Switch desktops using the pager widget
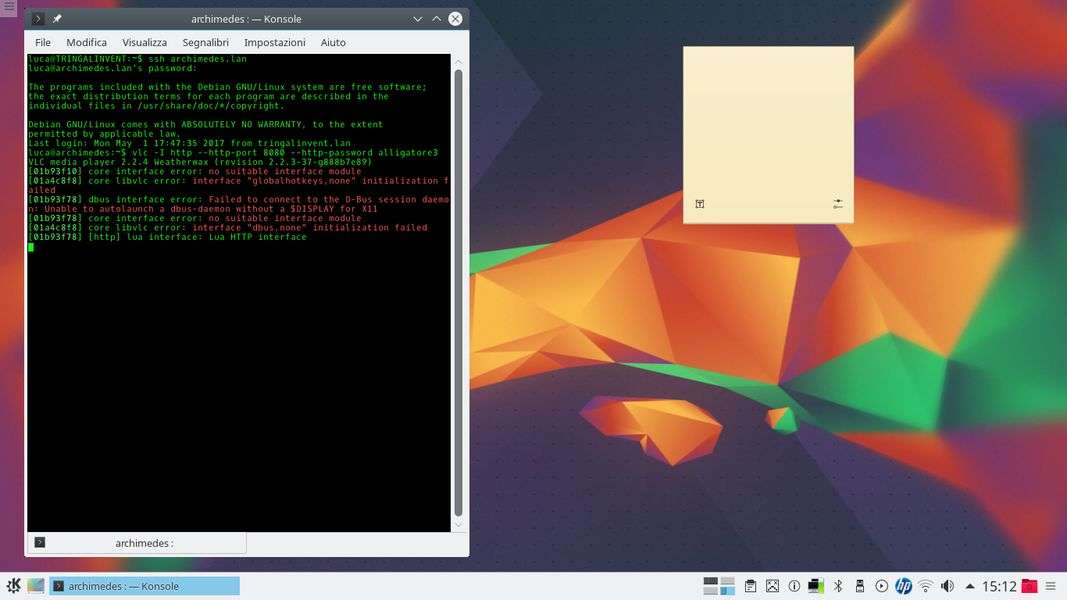This screenshot has height=600, width=1067. (x=719, y=586)
